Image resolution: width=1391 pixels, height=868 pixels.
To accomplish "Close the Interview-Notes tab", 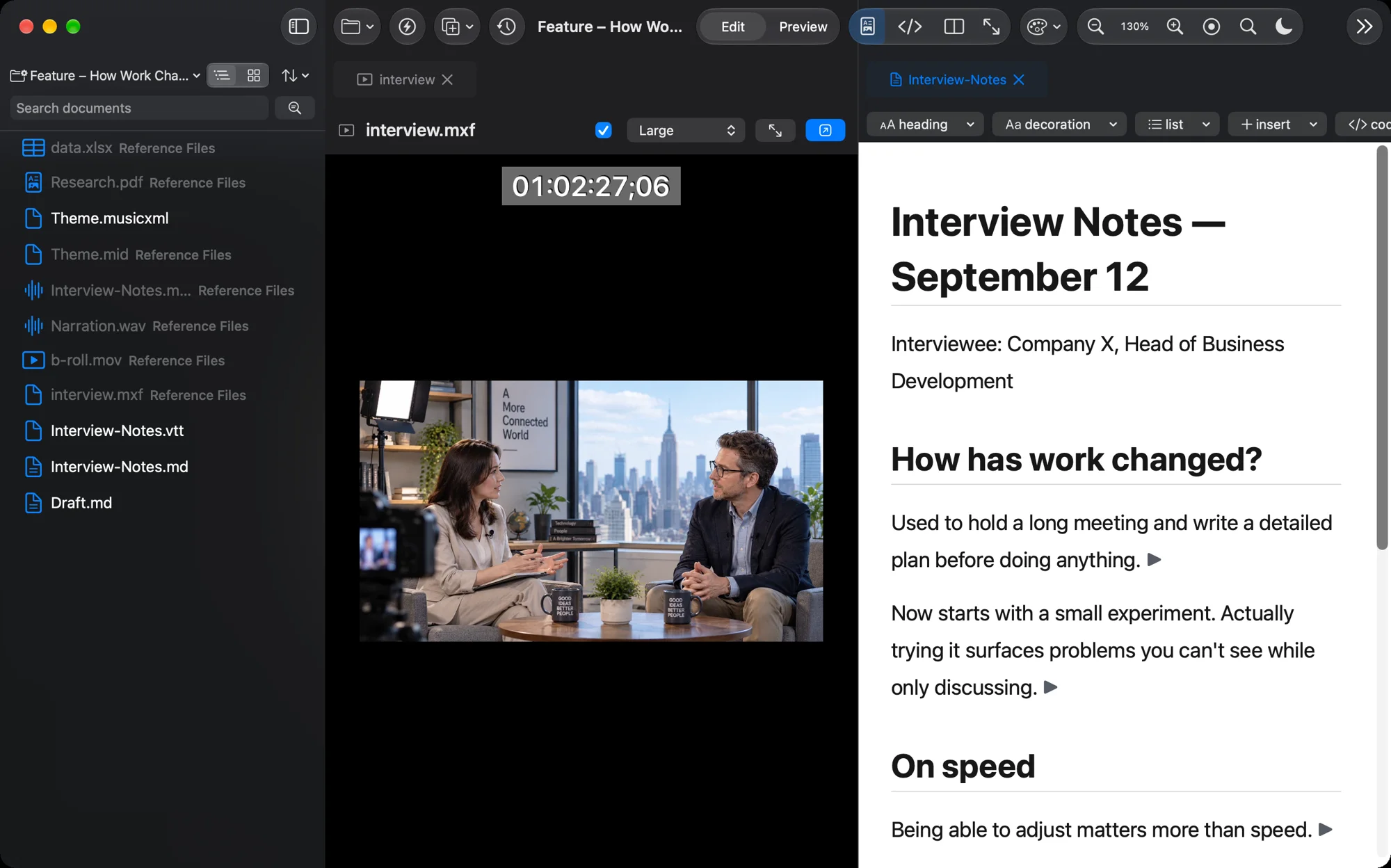I will (x=1019, y=79).
